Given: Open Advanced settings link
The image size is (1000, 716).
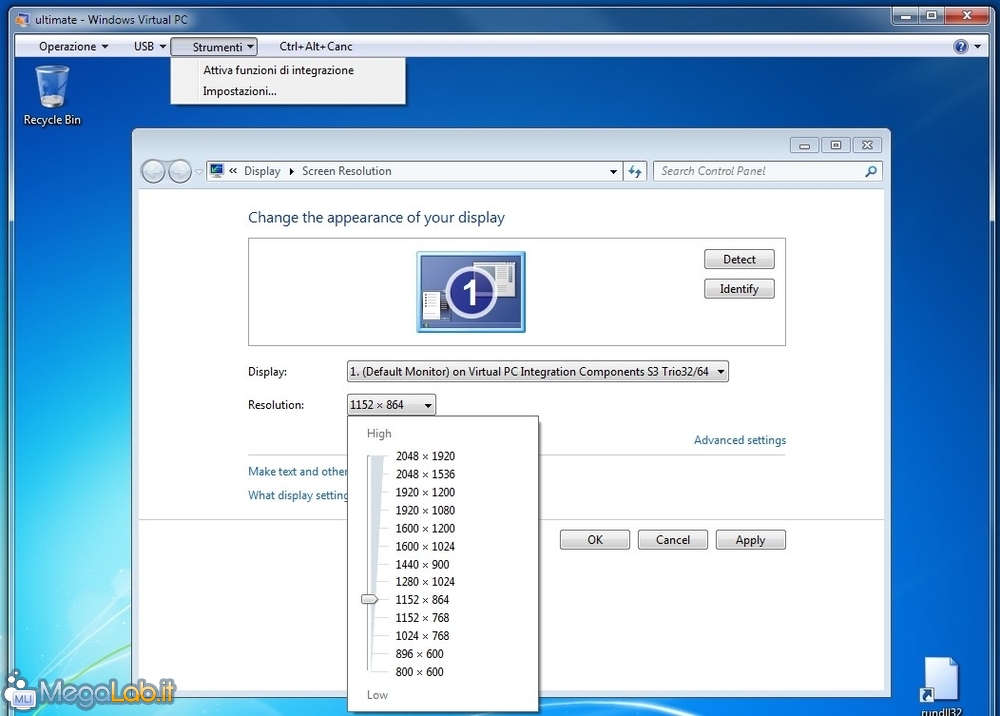Looking at the screenshot, I should click(x=740, y=440).
